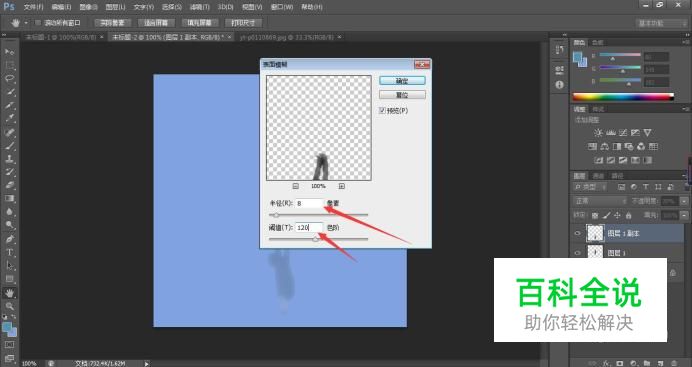
Task: Open the Color panel flyout menu
Action: tap(685, 42)
